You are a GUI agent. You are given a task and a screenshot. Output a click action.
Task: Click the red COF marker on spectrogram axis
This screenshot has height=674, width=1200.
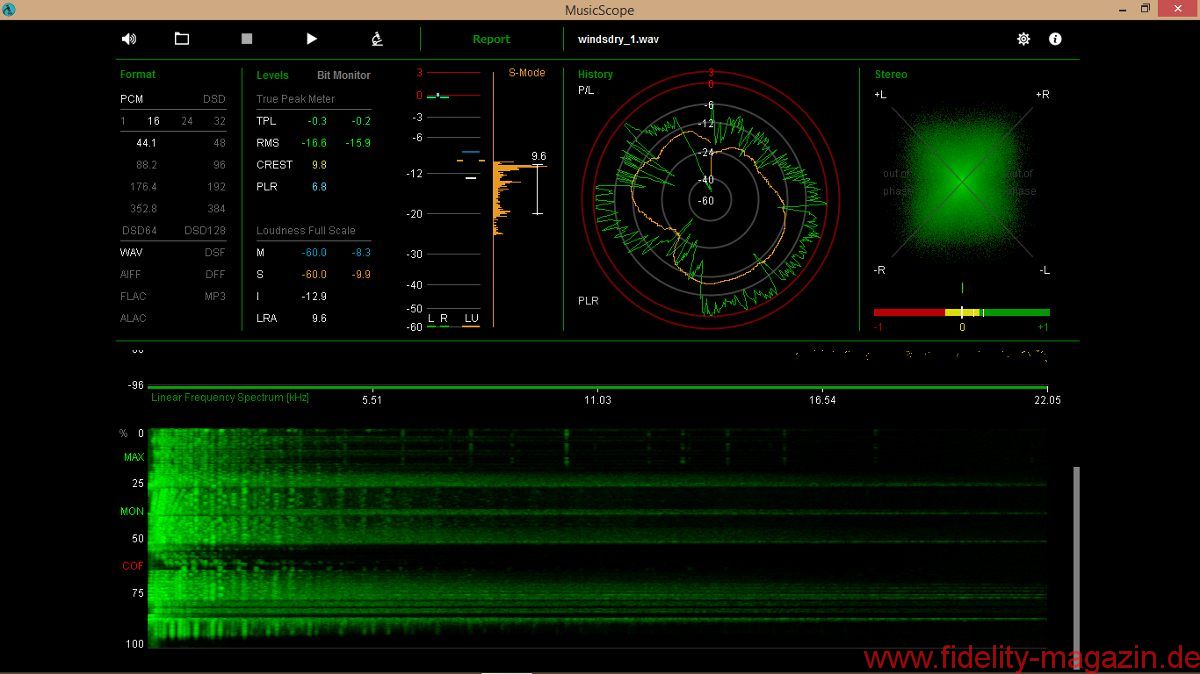click(x=132, y=566)
